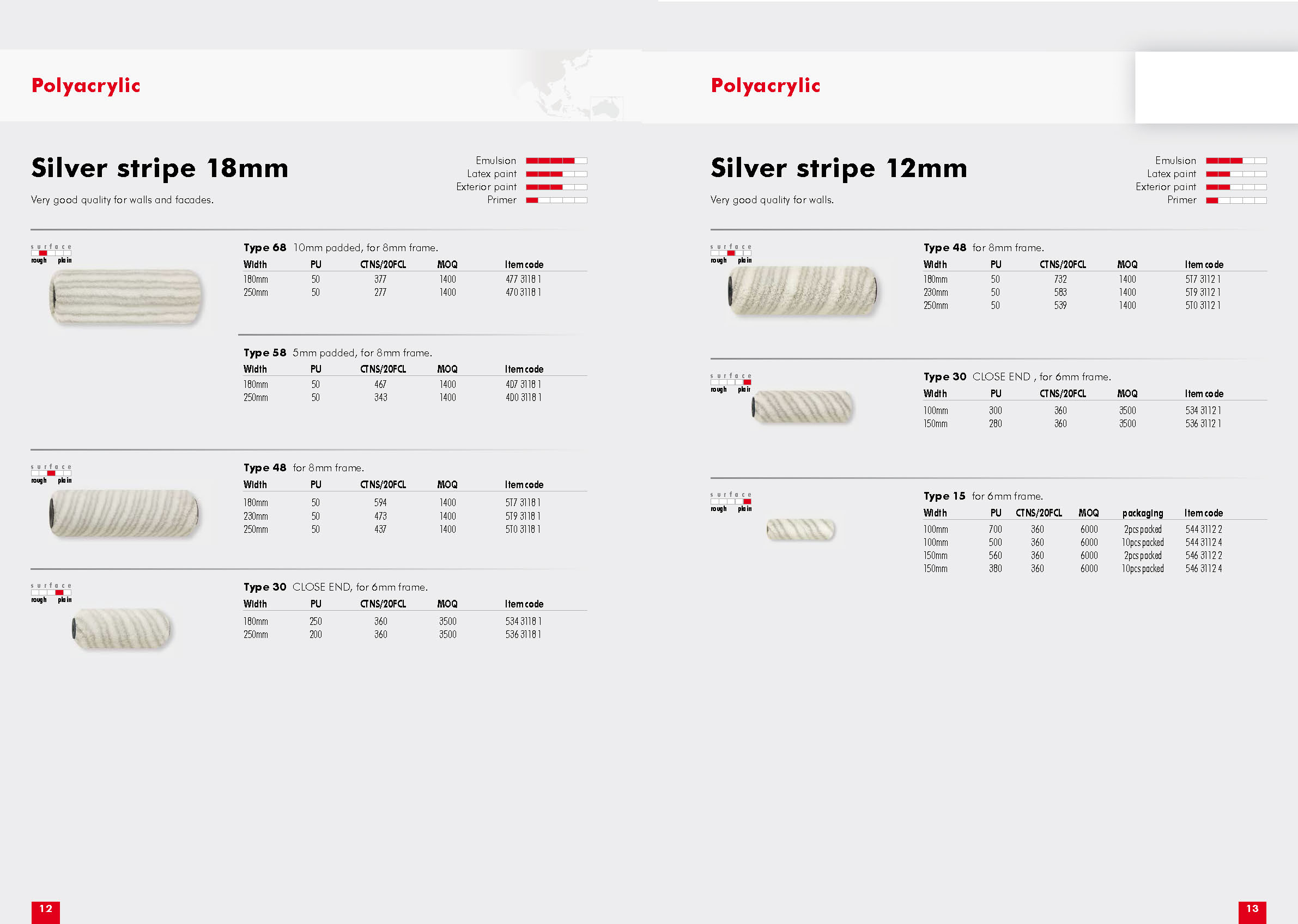1298x924 pixels.
Task: Click the 12mm Type 30 roller image on page 13
Action: (x=803, y=408)
